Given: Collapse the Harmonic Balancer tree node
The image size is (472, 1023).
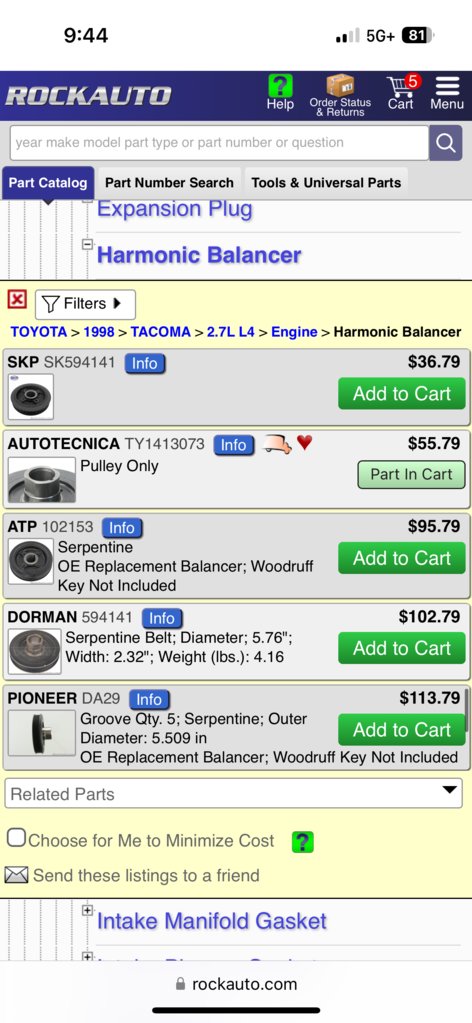Looking at the screenshot, I should tap(87, 245).
